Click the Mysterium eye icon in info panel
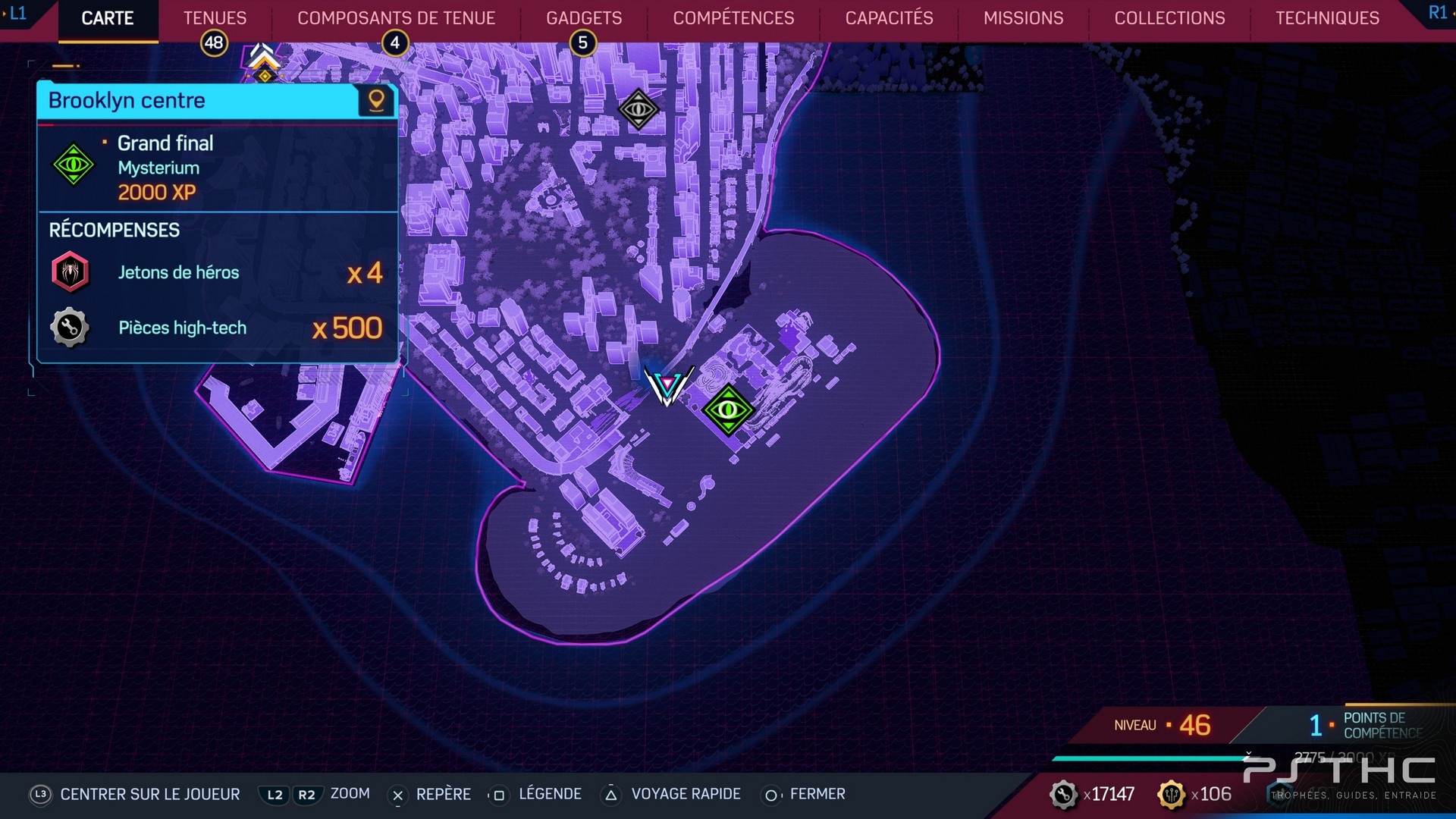The width and height of the screenshot is (1456, 819). 74,165
